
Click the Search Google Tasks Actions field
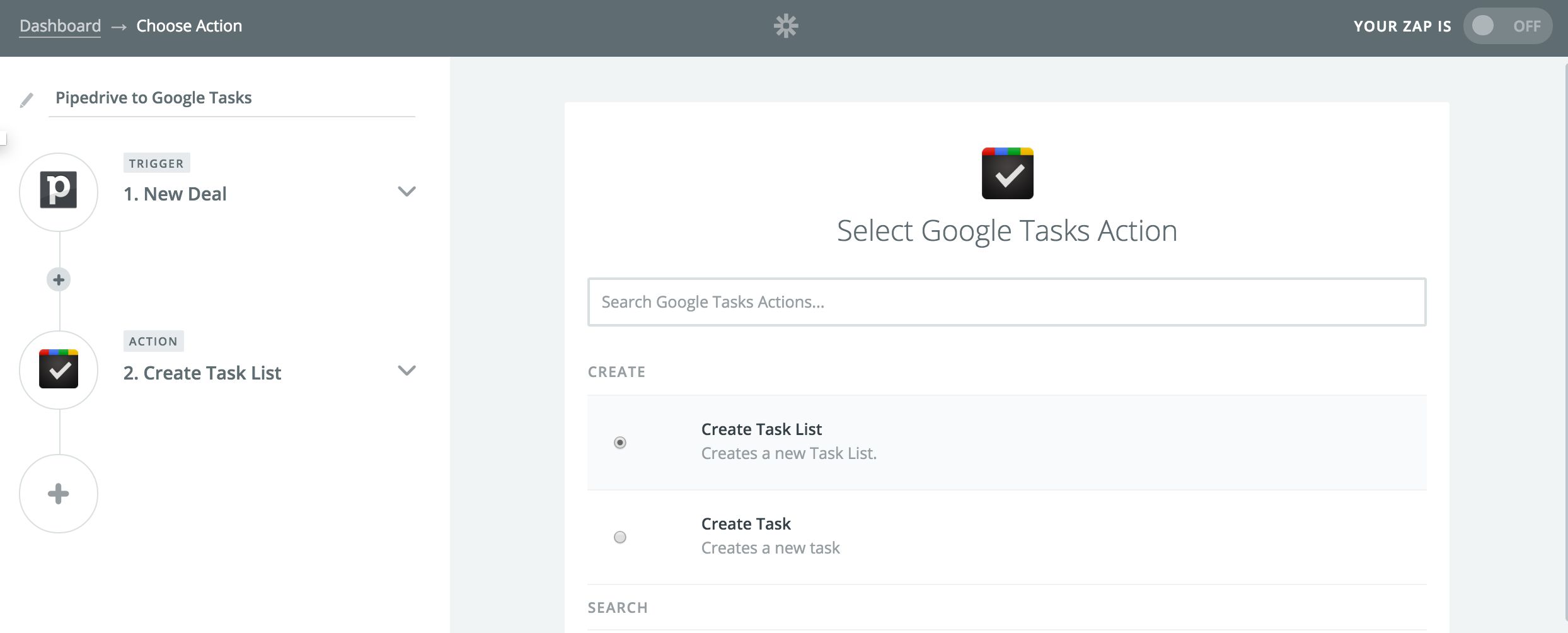click(1006, 302)
